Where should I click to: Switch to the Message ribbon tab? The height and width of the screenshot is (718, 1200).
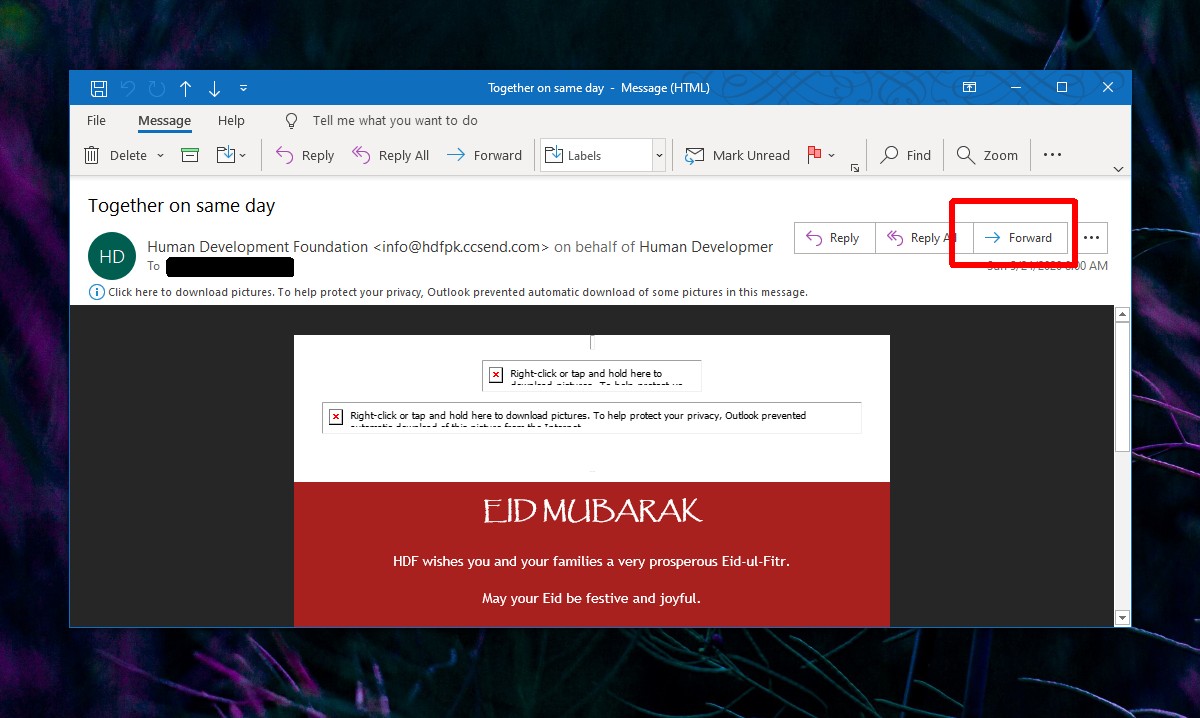[163, 120]
